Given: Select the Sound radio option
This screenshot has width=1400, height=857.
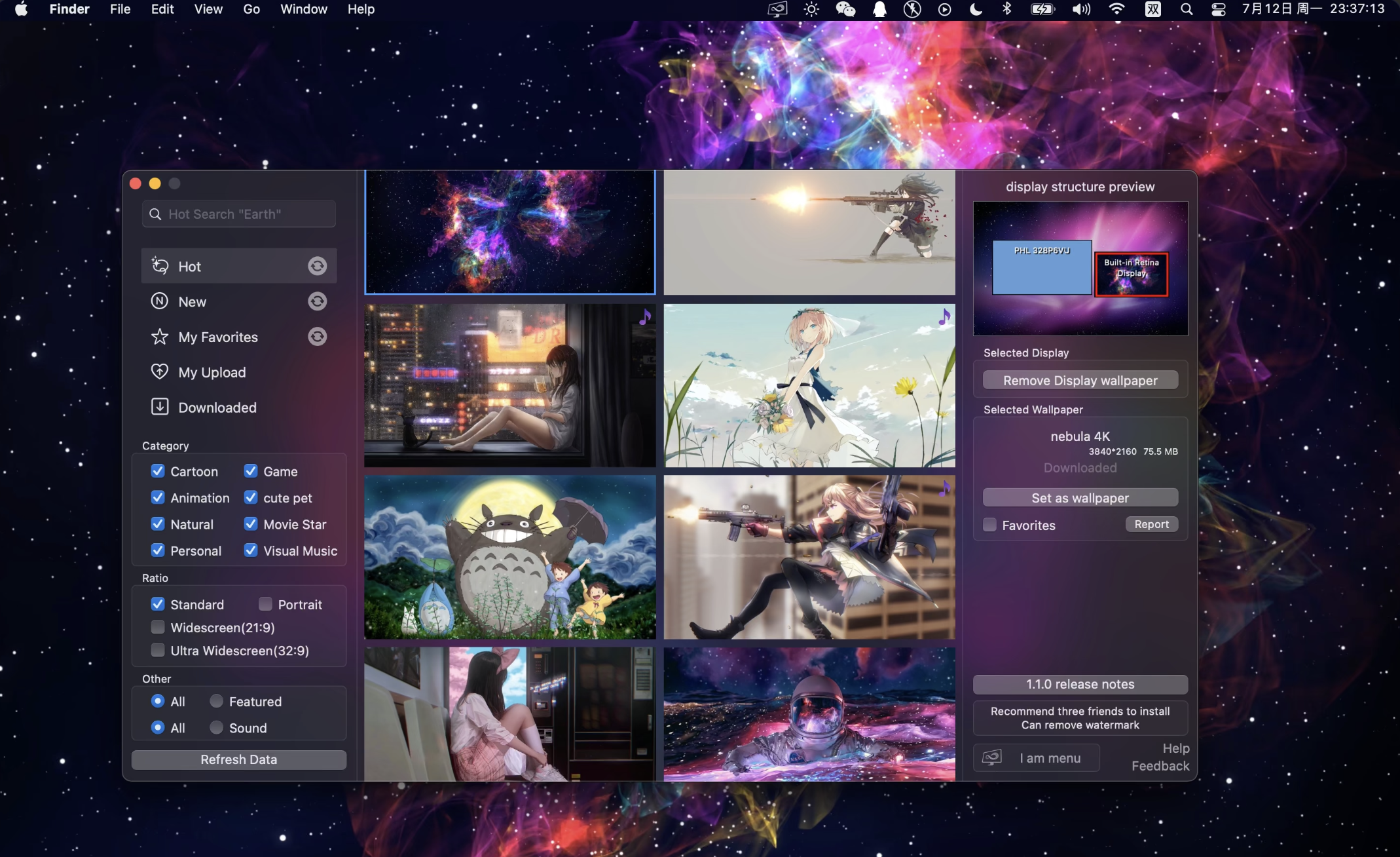Looking at the screenshot, I should (216, 727).
